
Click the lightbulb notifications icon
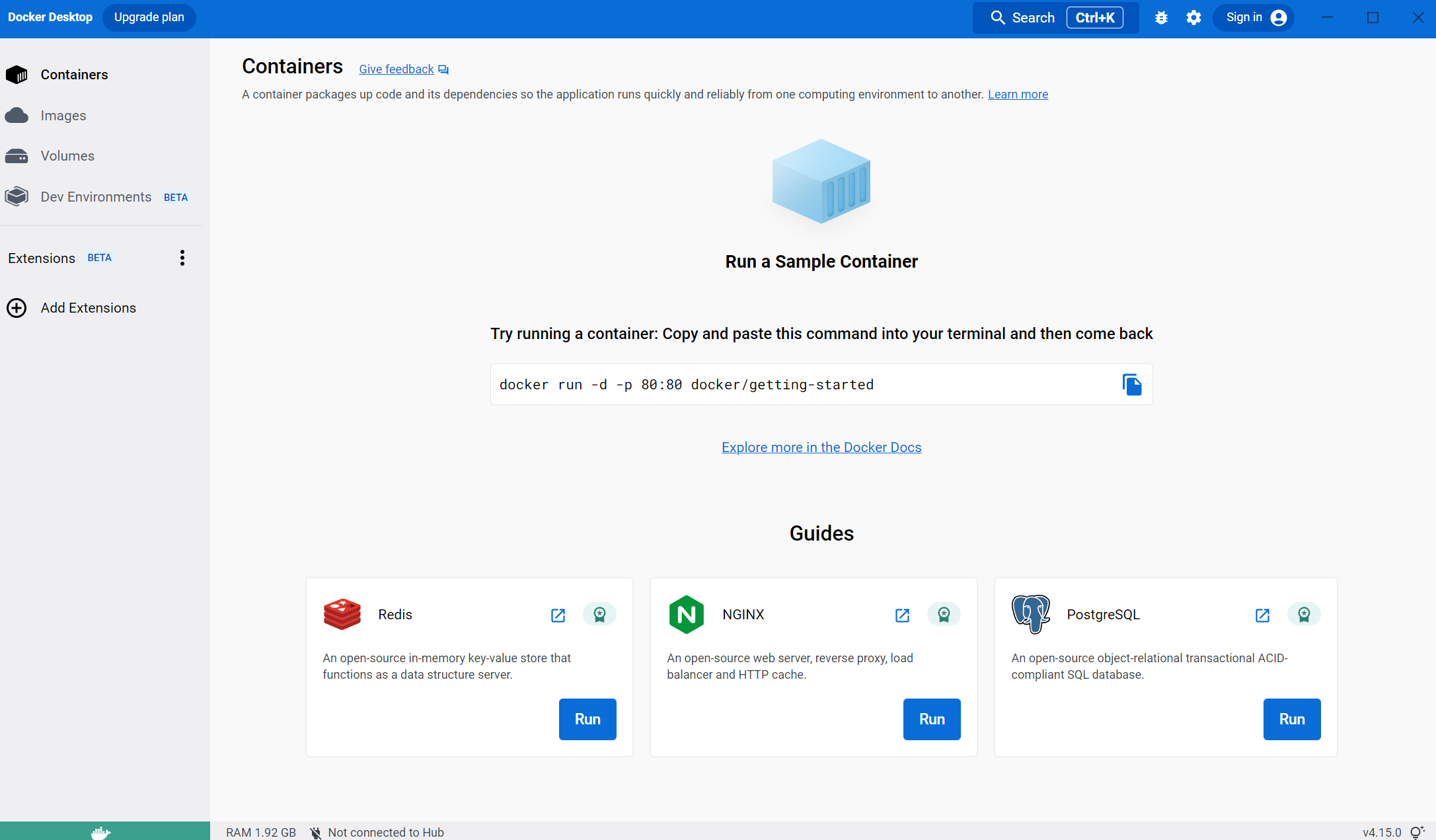[x=1417, y=833]
